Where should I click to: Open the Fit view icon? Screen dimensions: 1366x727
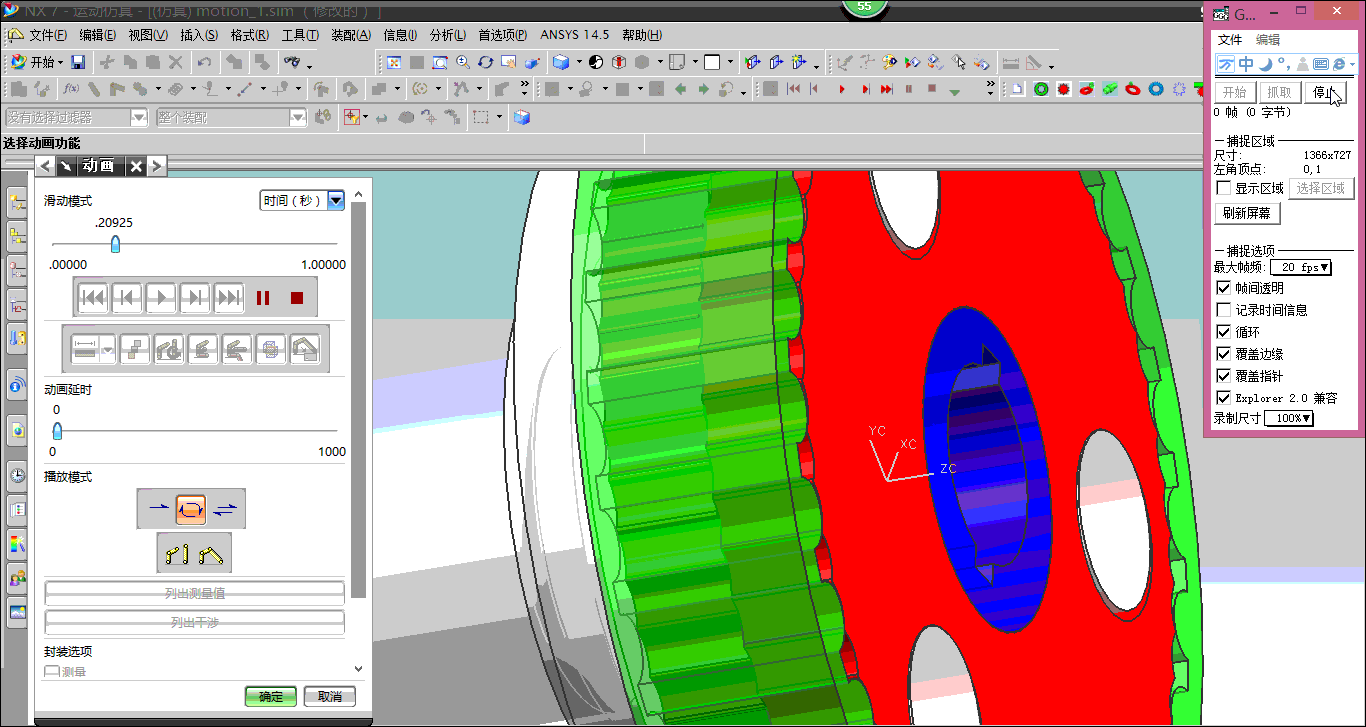coord(395,62)
